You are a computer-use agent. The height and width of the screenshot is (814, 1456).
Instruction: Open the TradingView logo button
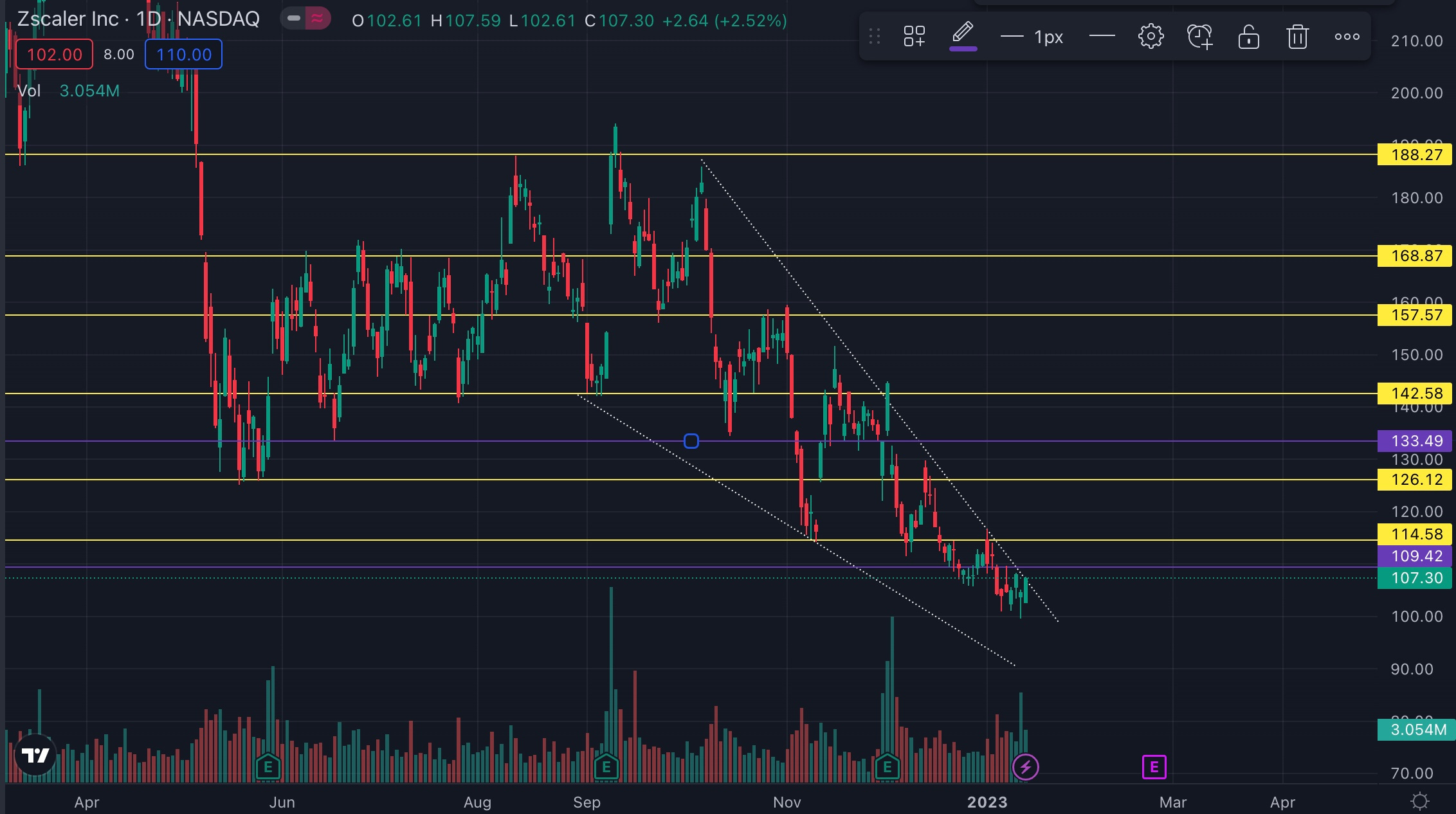pyautogui.click(x=35, y=754)
